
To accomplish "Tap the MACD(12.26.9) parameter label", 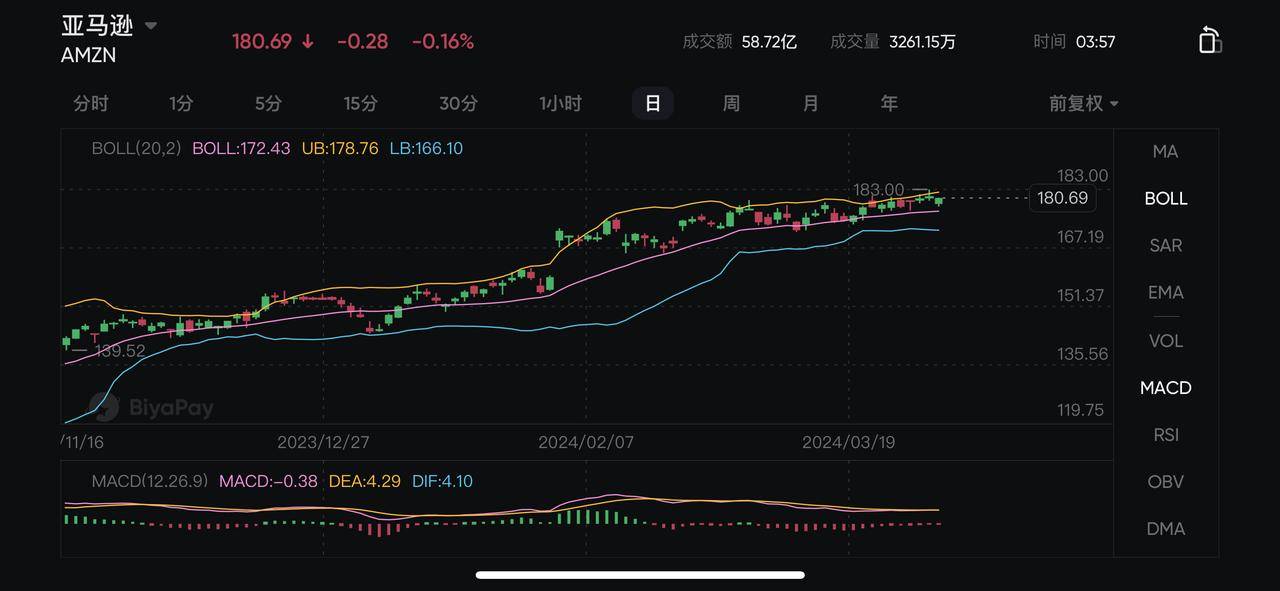I will (150, 481).
